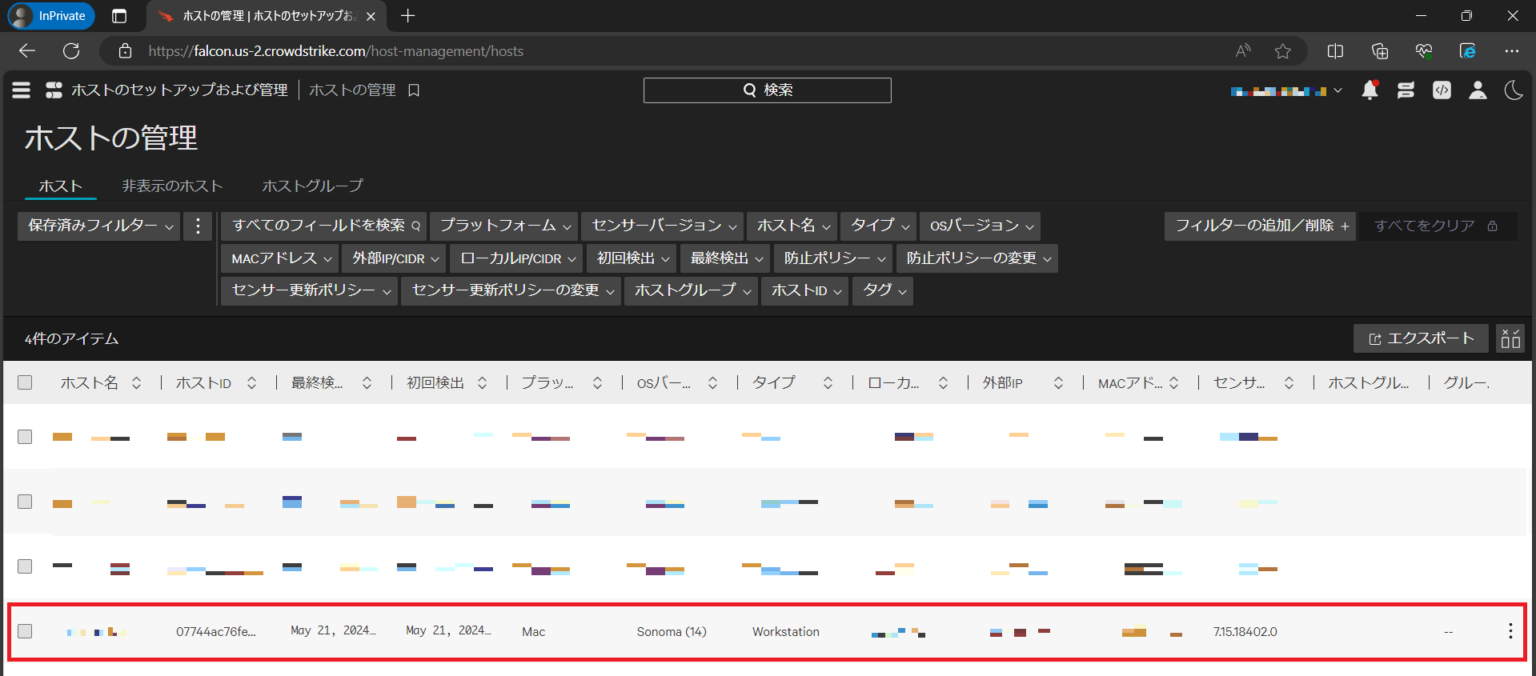Screen dimensions: 1536x676
Task: Open the hamburger navigation menu
Action: [21, 89]
